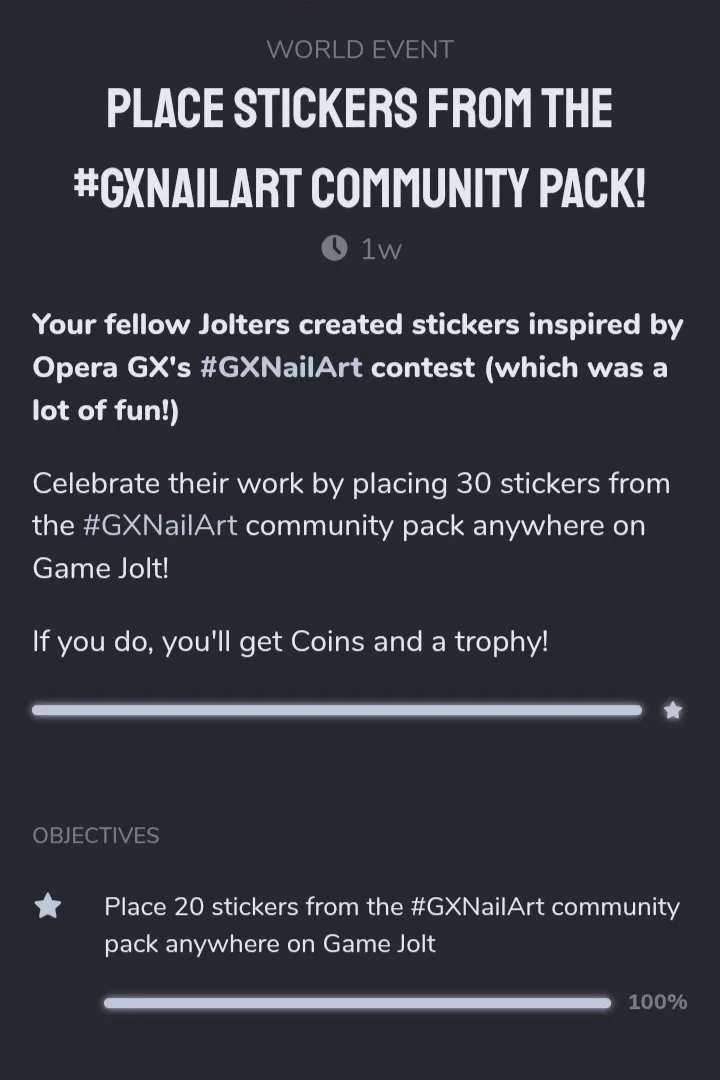The height and width of the screenshot is (1080, 720).
Task: Tap the 'lot of fun!)' text
Action: (105, 411)
